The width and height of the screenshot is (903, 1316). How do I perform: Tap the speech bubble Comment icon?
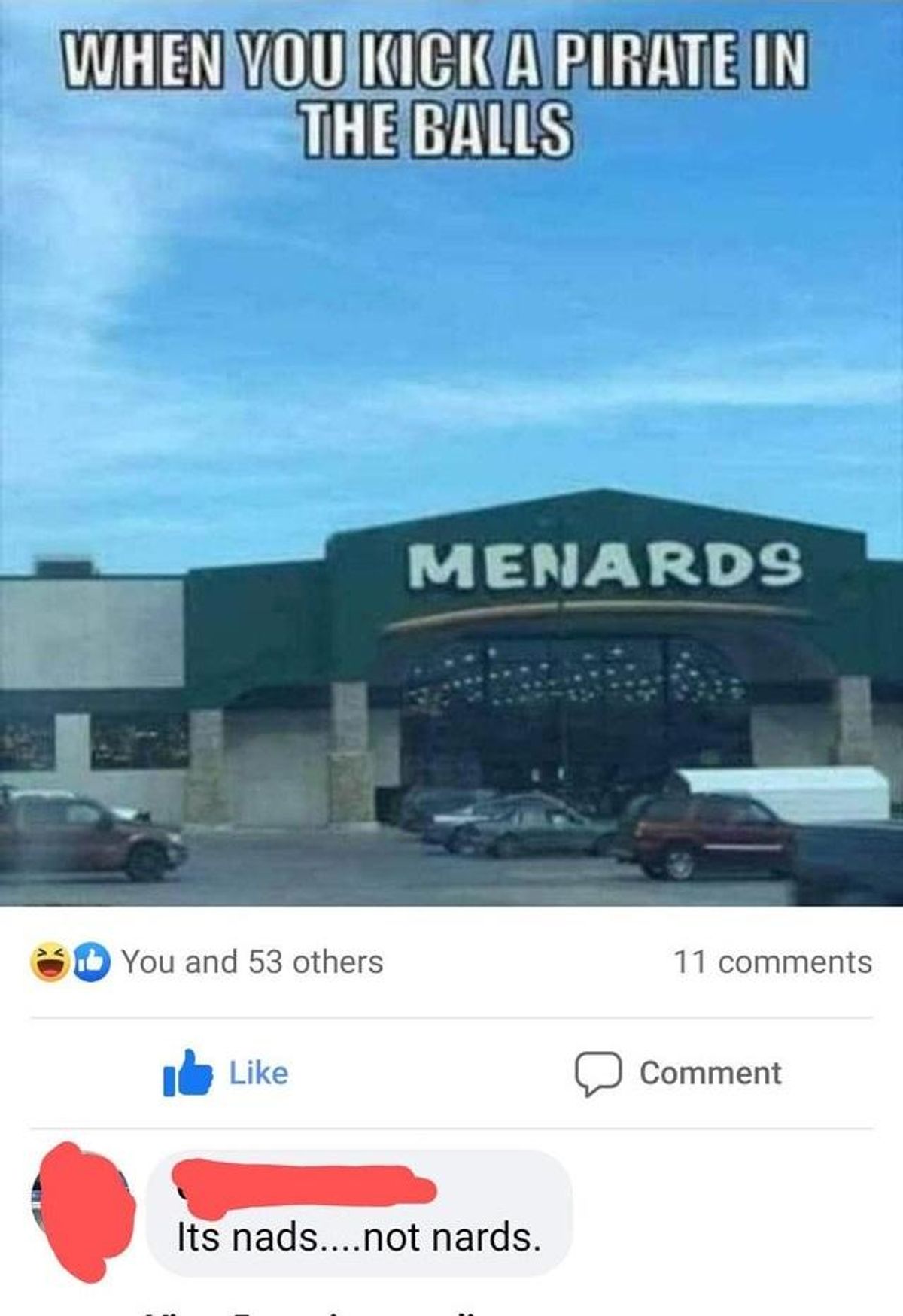598,1074
